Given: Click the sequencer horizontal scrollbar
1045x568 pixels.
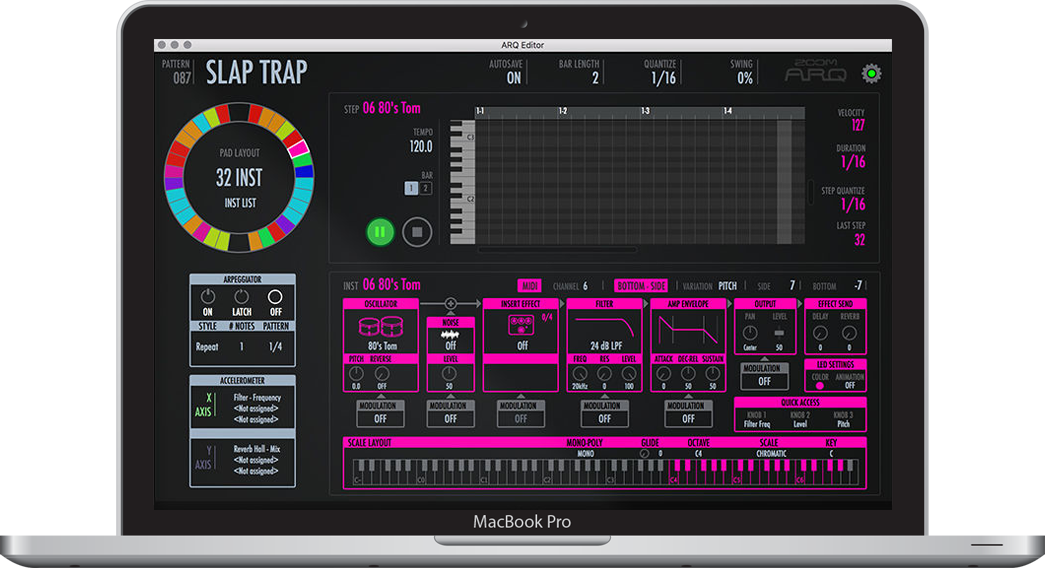Looking at the screenshot, I should pyautogui.click(x=557, y=250).
